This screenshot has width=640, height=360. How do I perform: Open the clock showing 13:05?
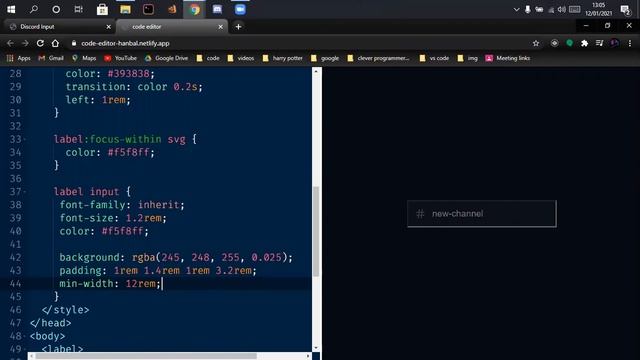click(598, 9)
